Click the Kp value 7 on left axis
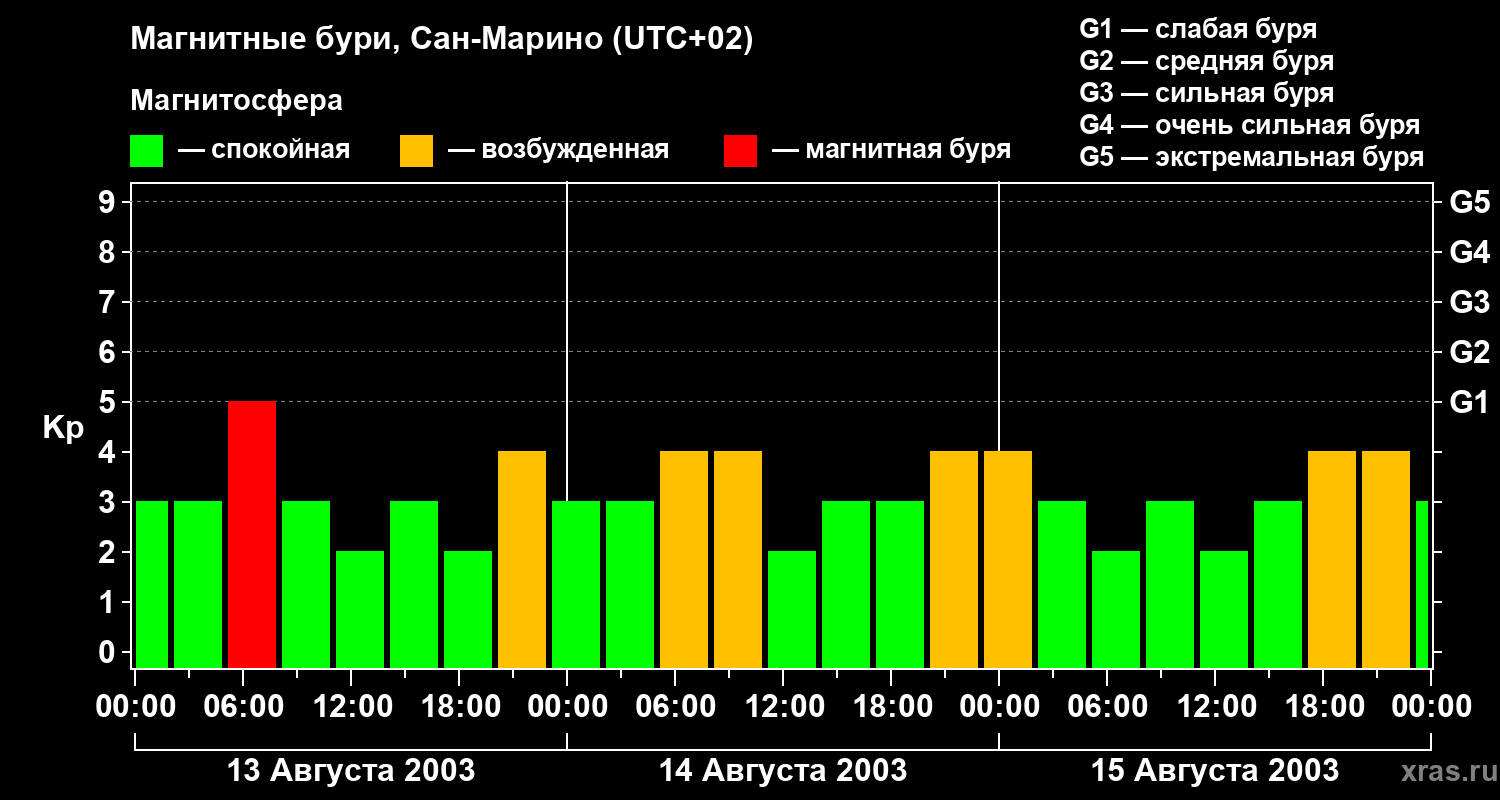 point(109,303)
